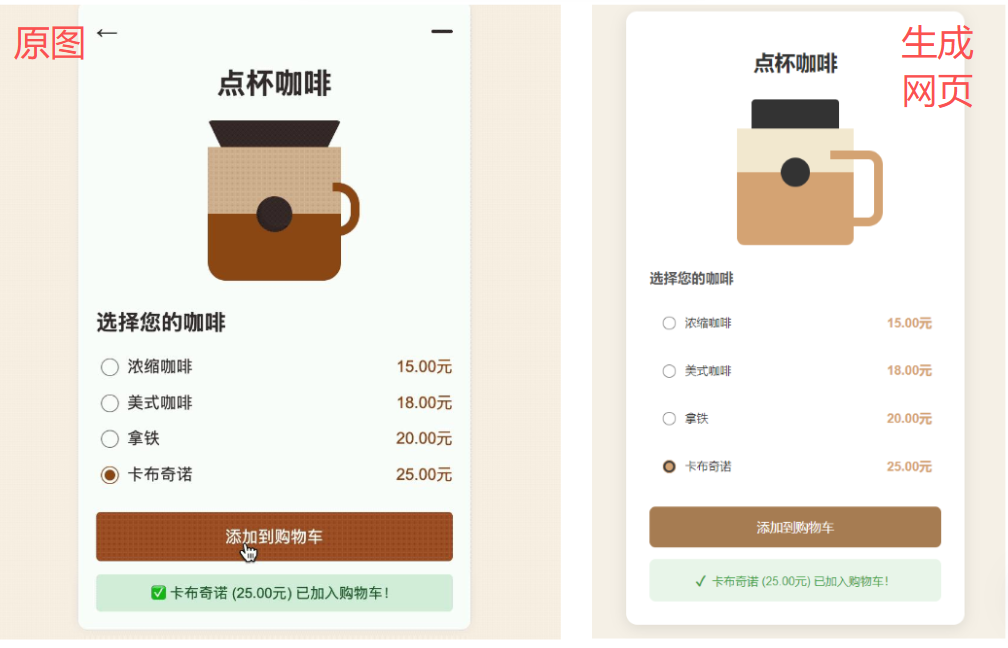The image size is (1008, 648).
Task: Select 卡布奇诺 radio in original panel
Action: [110, 475]
